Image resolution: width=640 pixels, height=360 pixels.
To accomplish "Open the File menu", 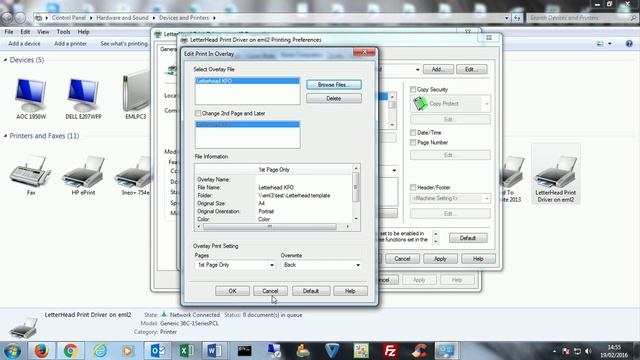I will (9, 32).
